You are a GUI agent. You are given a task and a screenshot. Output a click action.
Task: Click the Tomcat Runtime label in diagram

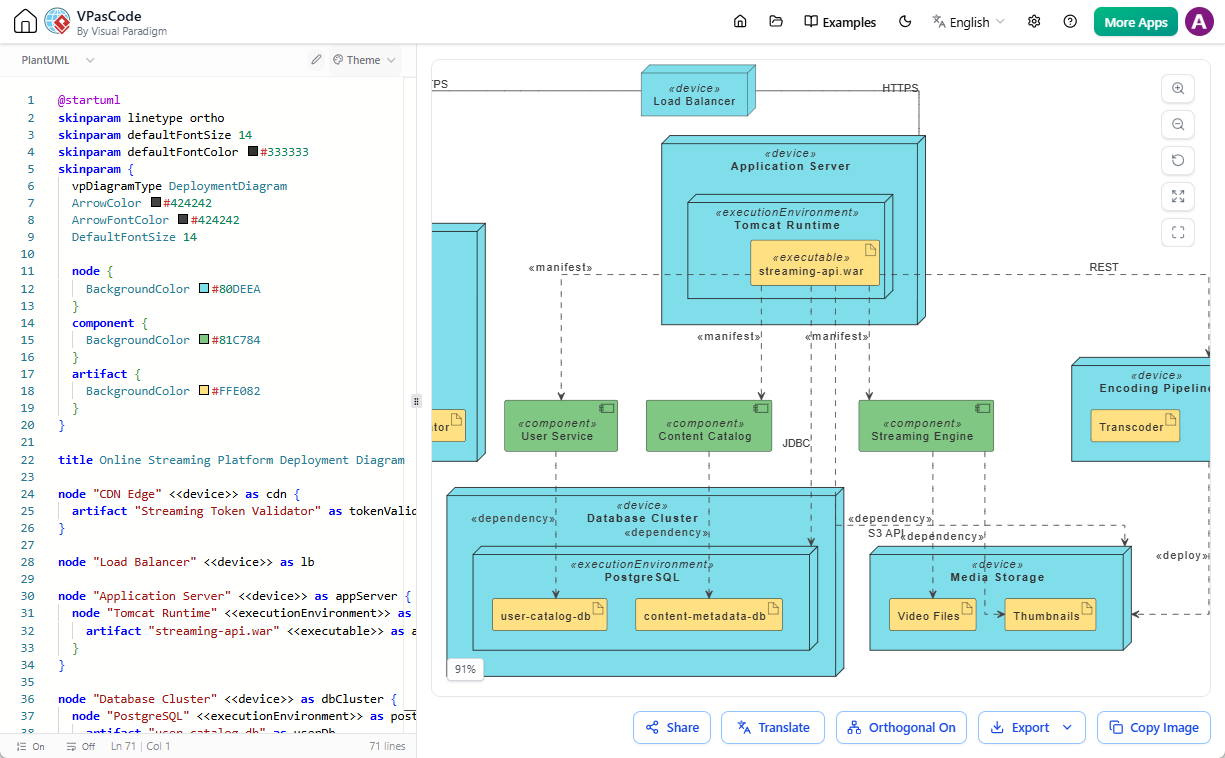(787, 225)
